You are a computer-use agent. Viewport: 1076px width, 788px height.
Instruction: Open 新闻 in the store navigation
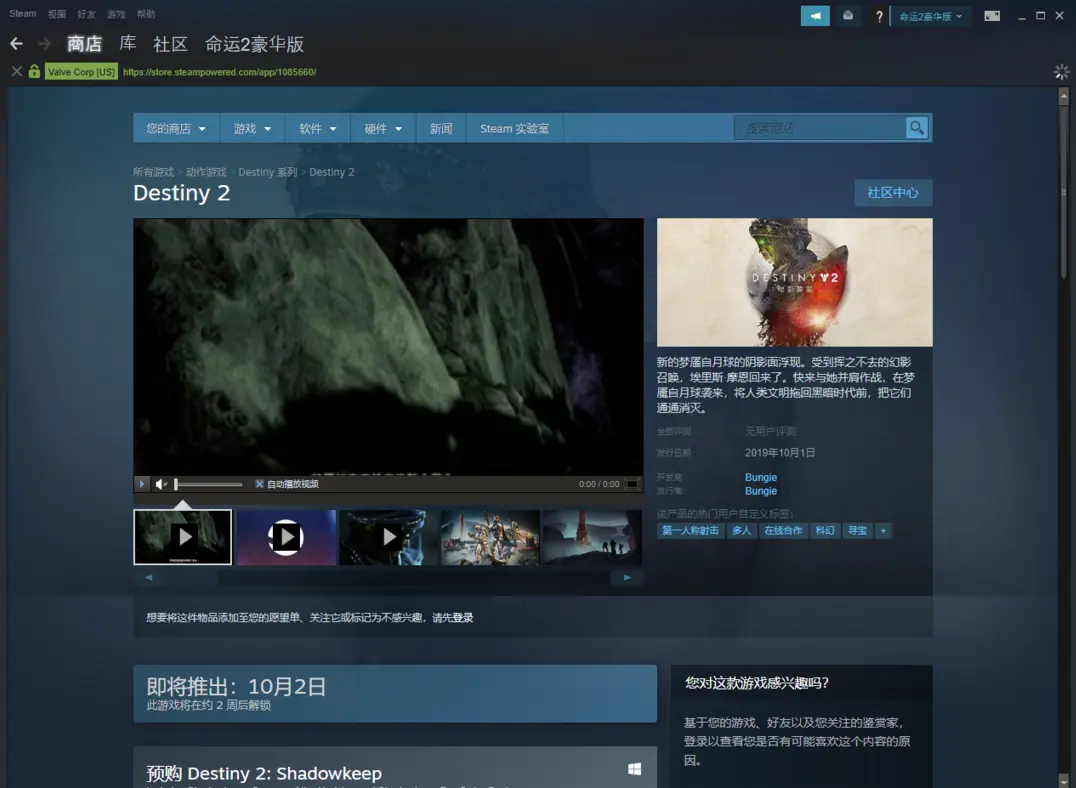pyautogui.click(x=441, y=128)
